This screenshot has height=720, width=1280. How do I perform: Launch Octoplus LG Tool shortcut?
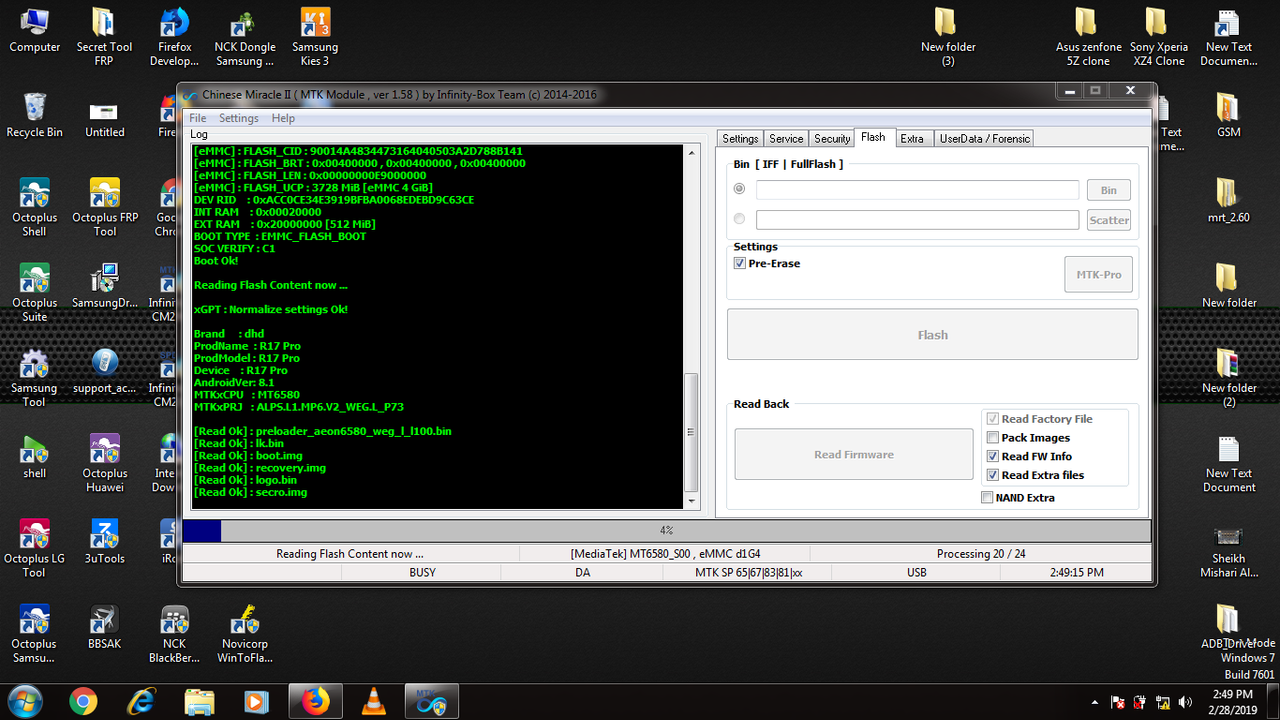tap(35, 548)
